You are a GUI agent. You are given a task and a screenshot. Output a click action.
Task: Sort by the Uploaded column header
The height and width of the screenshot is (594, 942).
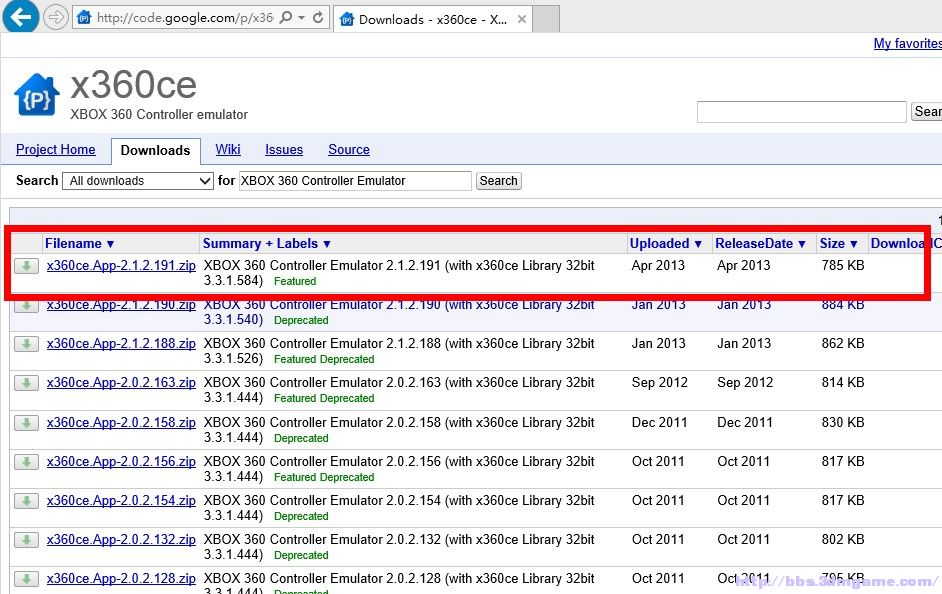coord(666,243)
